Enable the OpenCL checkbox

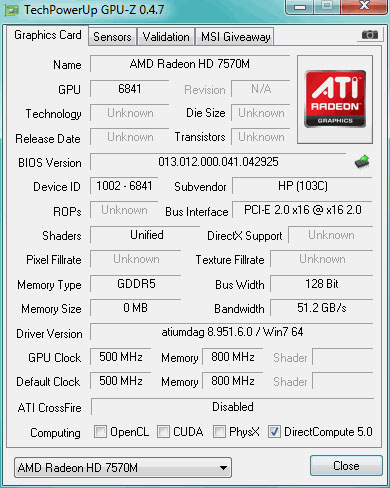tap(100, 432)
